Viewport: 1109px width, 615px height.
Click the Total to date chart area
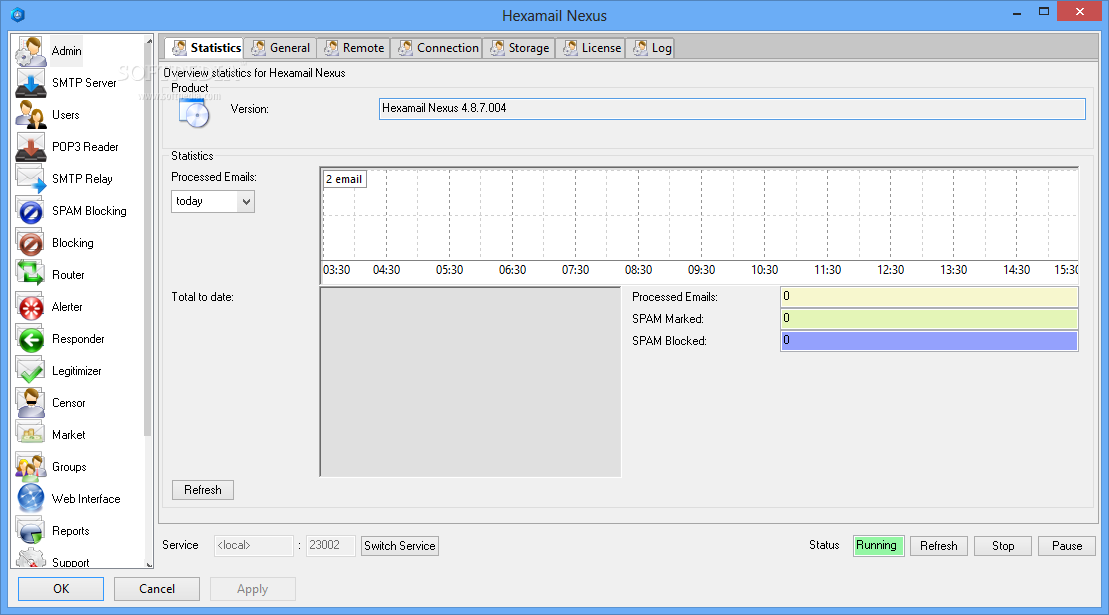coord(470,382)
